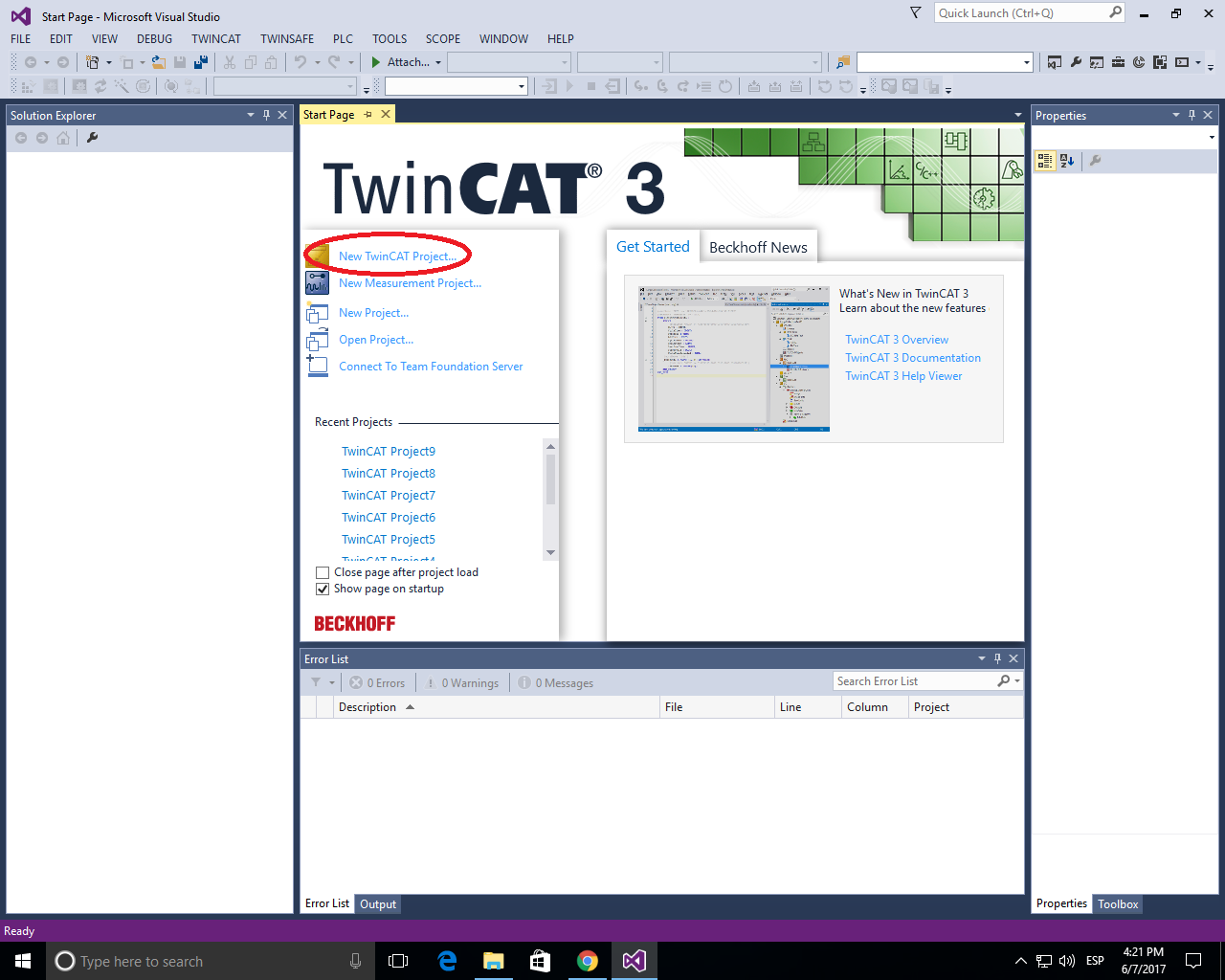Switch to the Beckhoff News tab
The image size is (1225, 980).
tap(759, 246)
